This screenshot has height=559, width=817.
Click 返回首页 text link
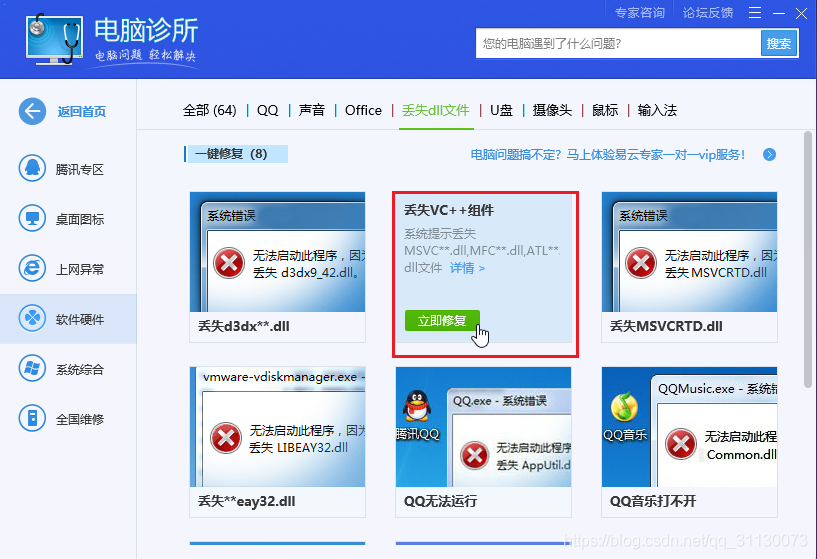point(82,111)
